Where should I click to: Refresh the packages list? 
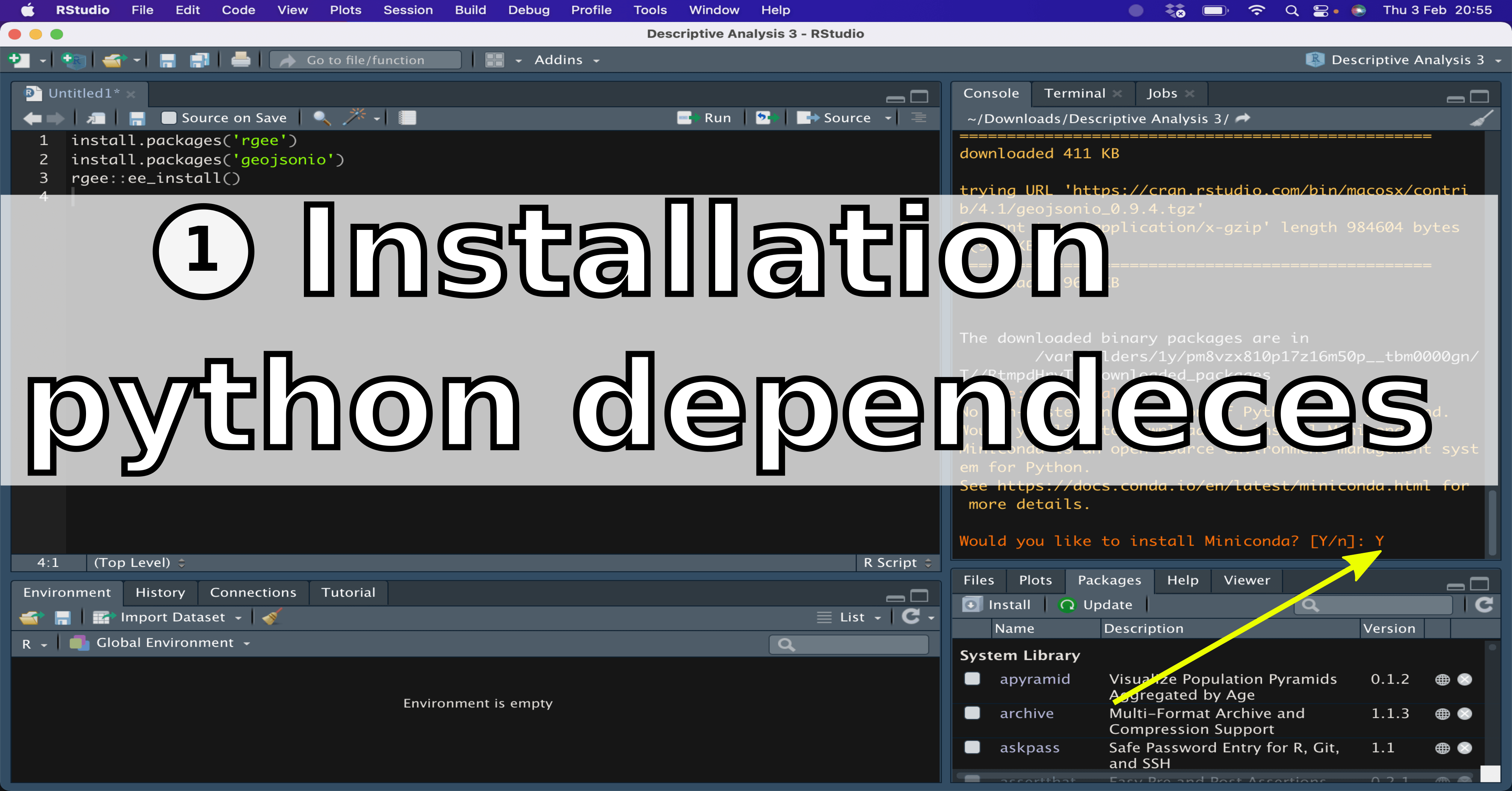[x=1484, y=604]
